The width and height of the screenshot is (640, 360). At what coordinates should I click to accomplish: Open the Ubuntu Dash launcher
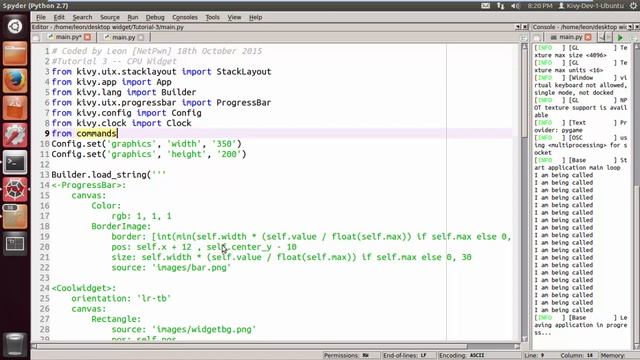tap(15, 26)
